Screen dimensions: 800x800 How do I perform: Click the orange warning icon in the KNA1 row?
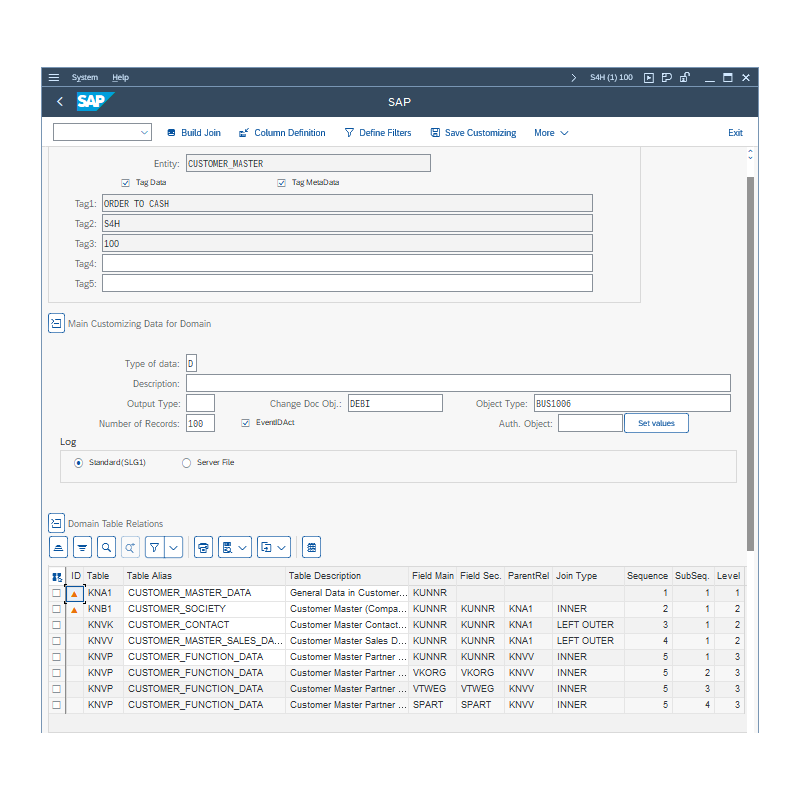tap(74, 593)
